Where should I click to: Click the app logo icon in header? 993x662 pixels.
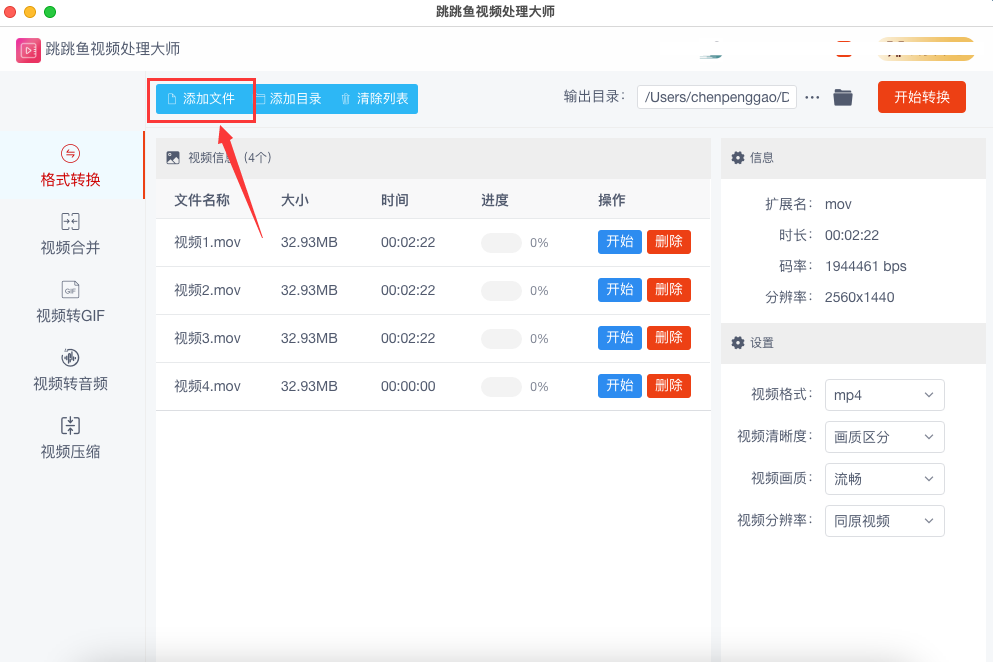[x=28, y=50]
